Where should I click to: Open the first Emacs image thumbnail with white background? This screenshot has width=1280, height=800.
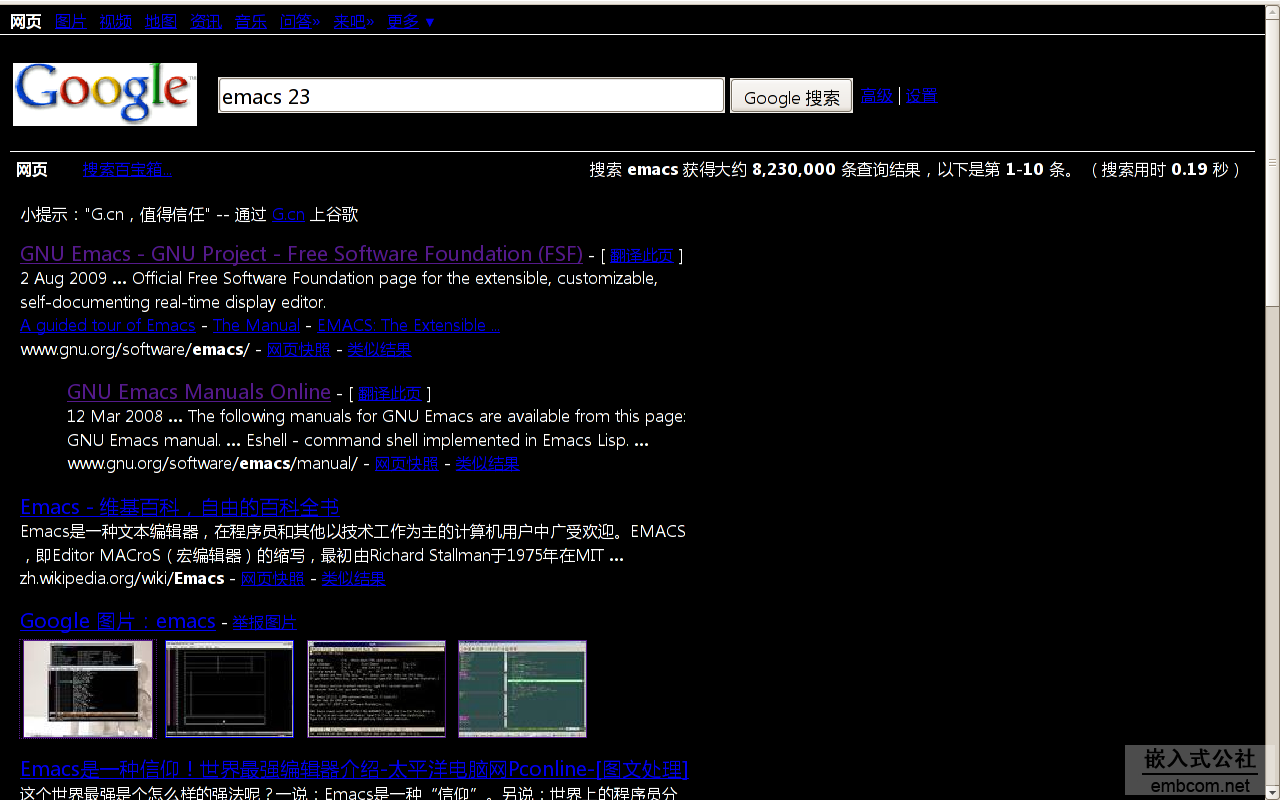point(89,689)
